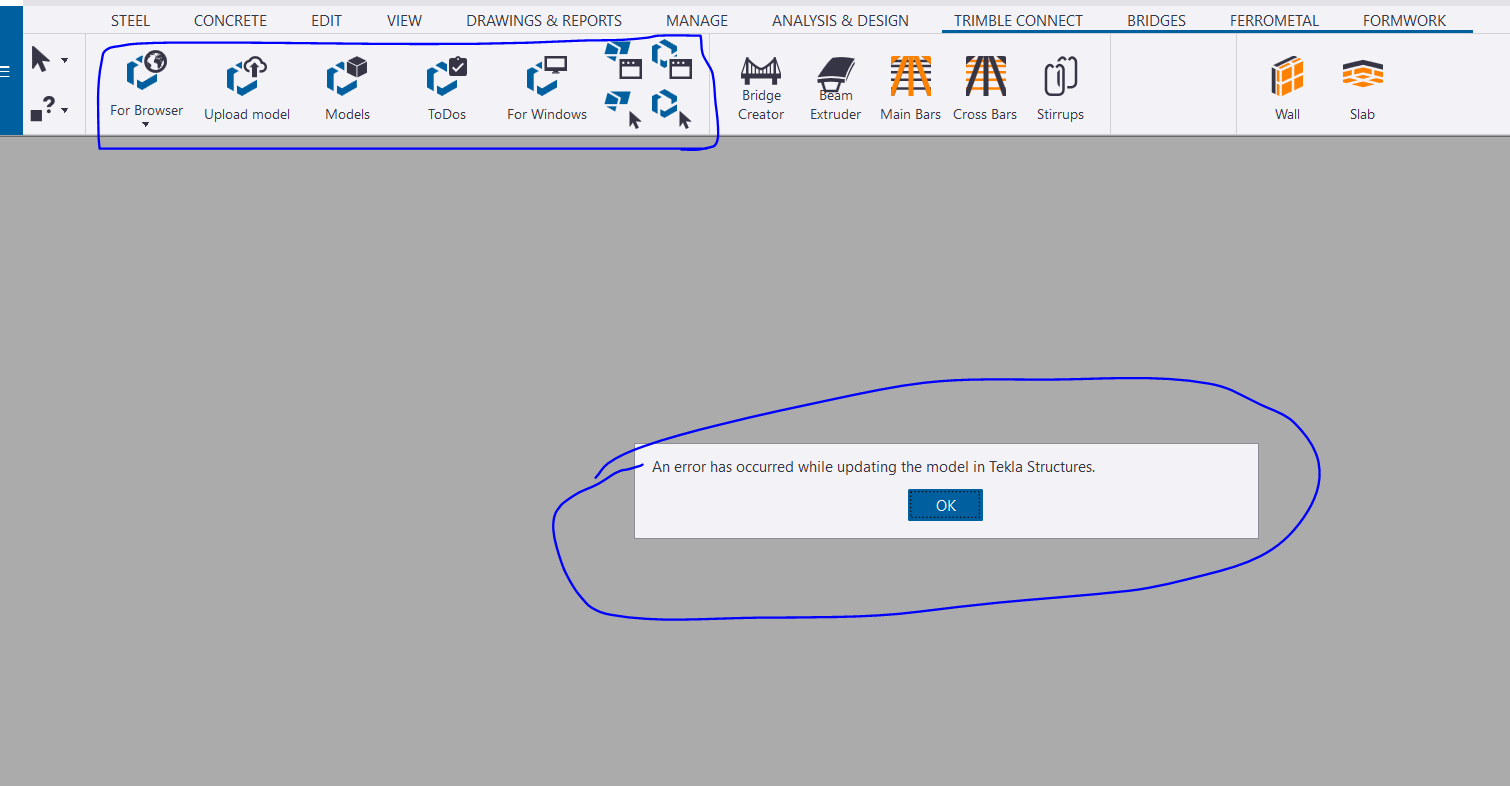Screen dimensions: 1510x786
Task: Select the Cross Bars reinforcement tool
Action: point(985,88)
